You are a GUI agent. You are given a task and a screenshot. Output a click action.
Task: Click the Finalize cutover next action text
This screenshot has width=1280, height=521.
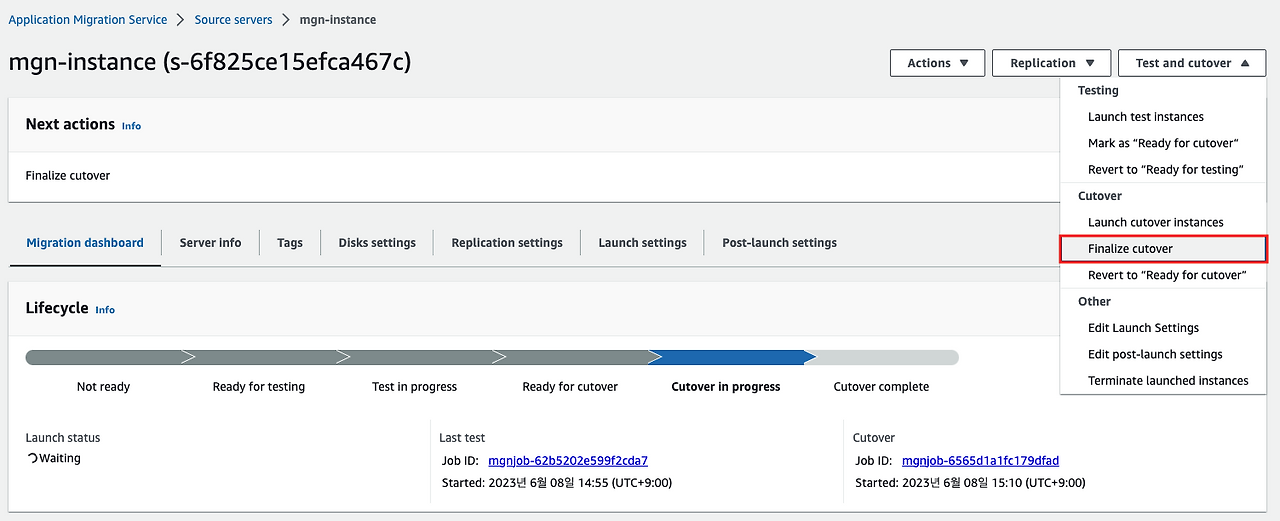pyautogui.click(x=68, y=176)
